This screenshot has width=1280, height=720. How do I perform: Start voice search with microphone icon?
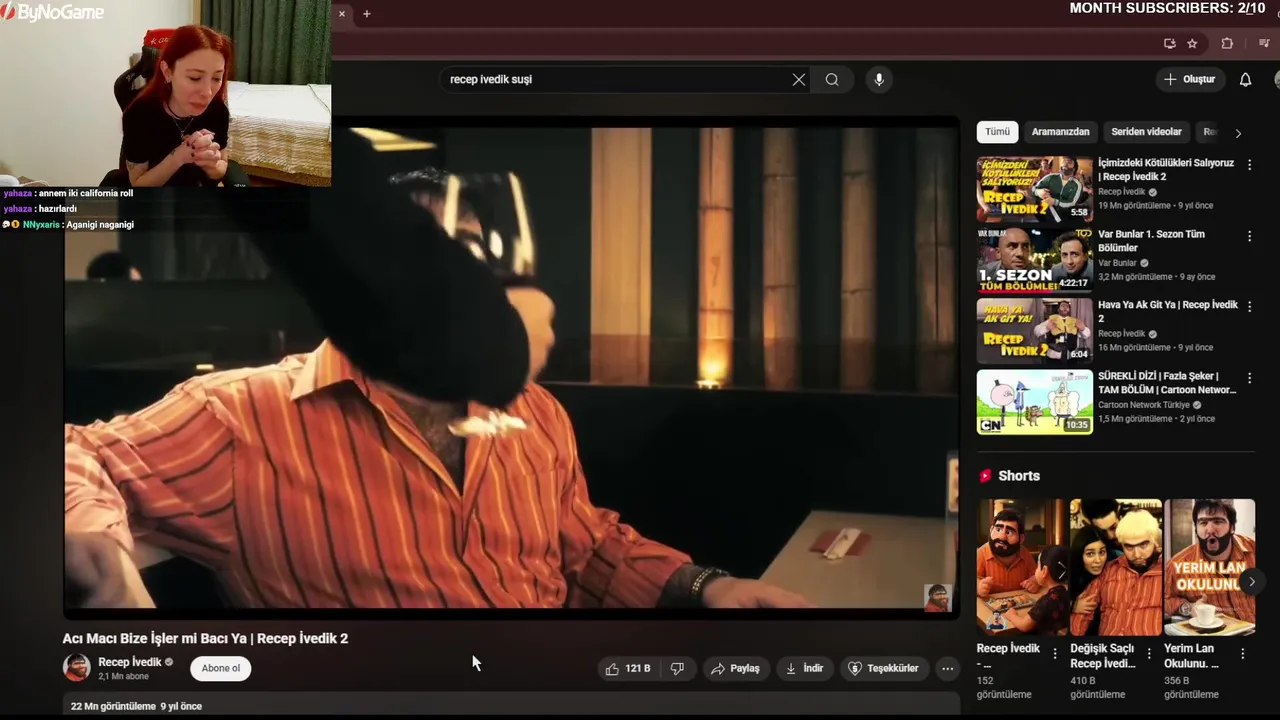879,79
